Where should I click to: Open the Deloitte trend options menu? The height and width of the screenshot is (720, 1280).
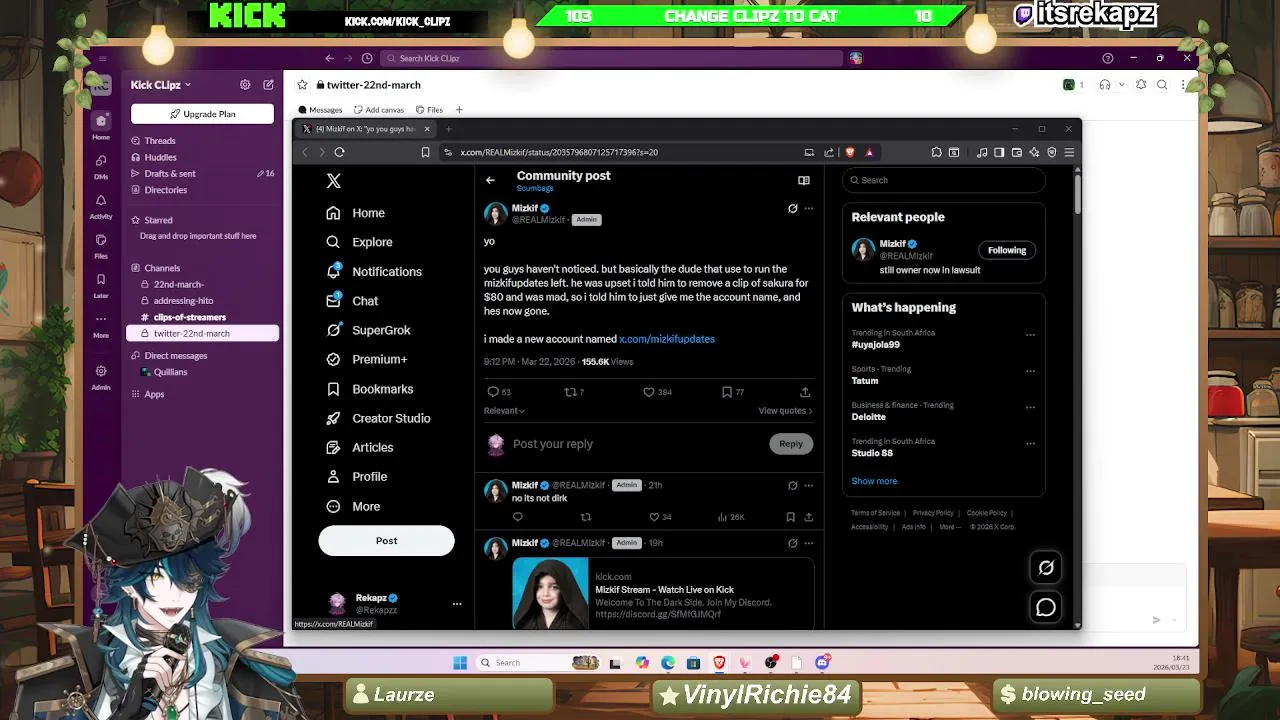click(1030, 407)
